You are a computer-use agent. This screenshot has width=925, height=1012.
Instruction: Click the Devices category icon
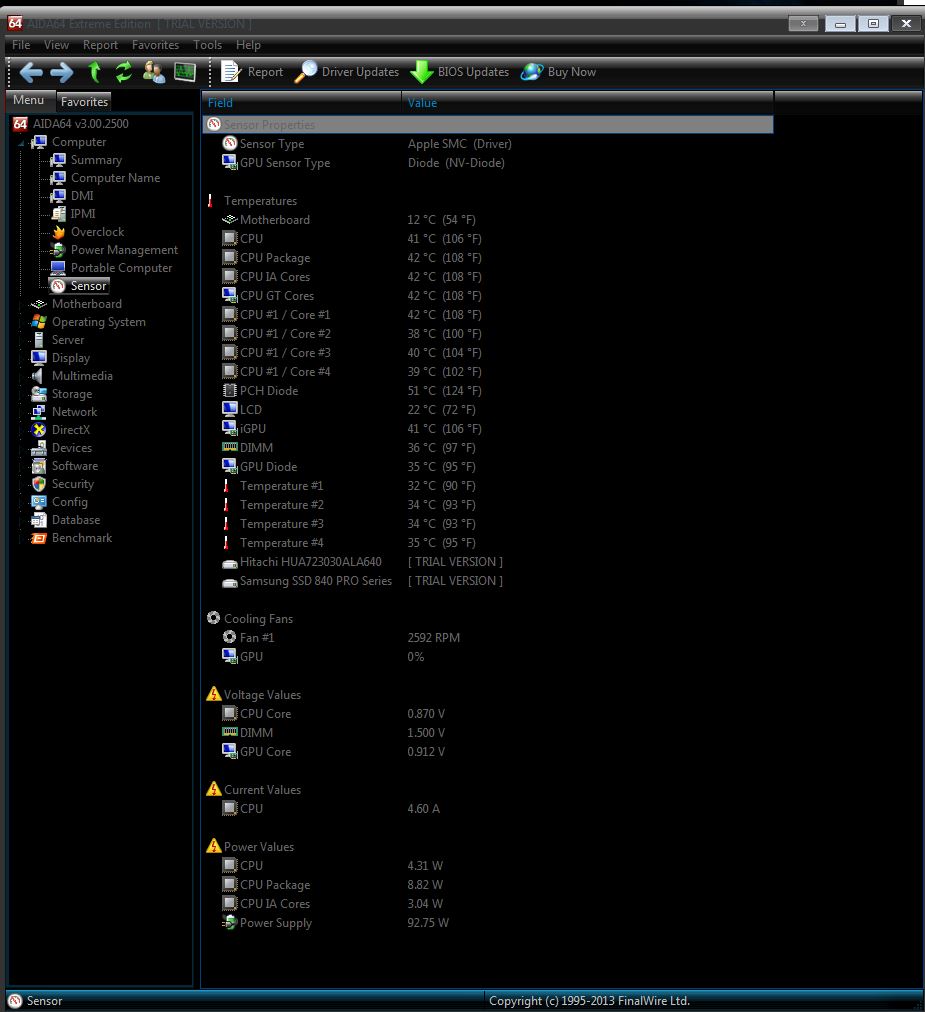click(x=39, y=448)
